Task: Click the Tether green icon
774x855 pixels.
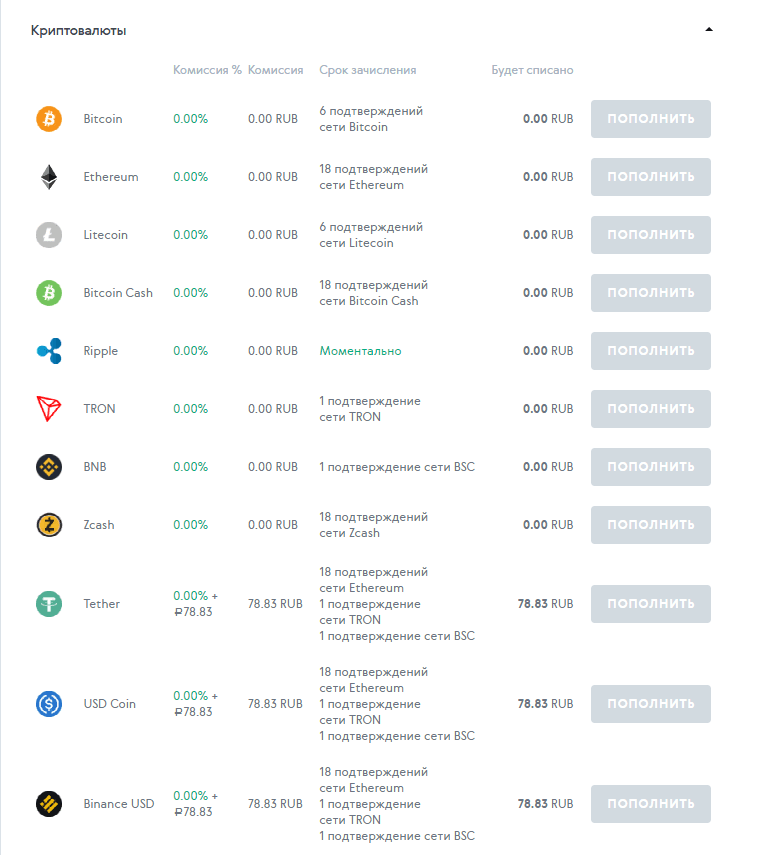Action: pyautogui.click(x=49, y=604)
